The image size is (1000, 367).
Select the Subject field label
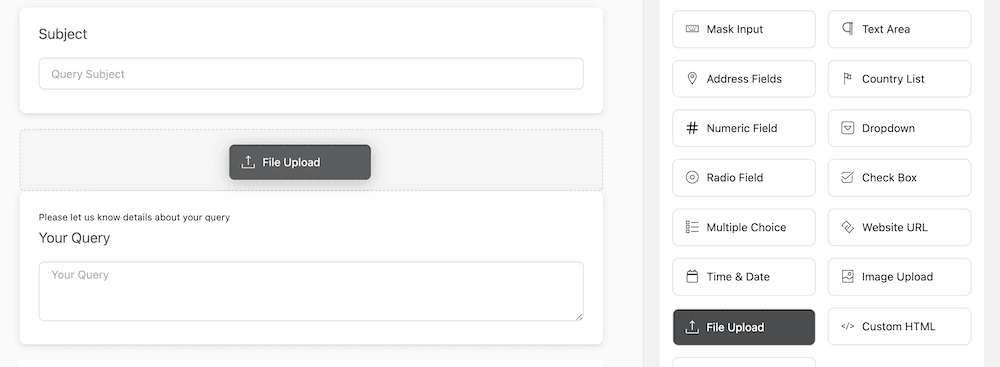[62, 34]
